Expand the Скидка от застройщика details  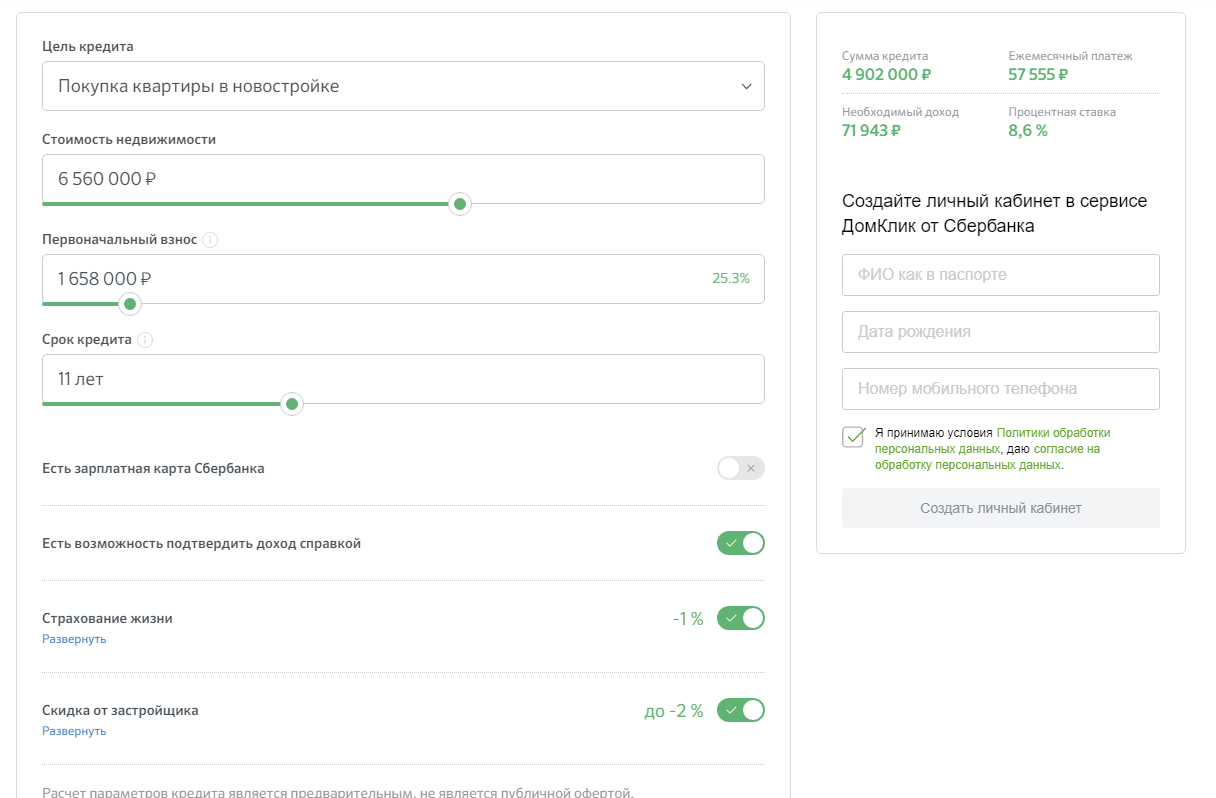point(74,731)
